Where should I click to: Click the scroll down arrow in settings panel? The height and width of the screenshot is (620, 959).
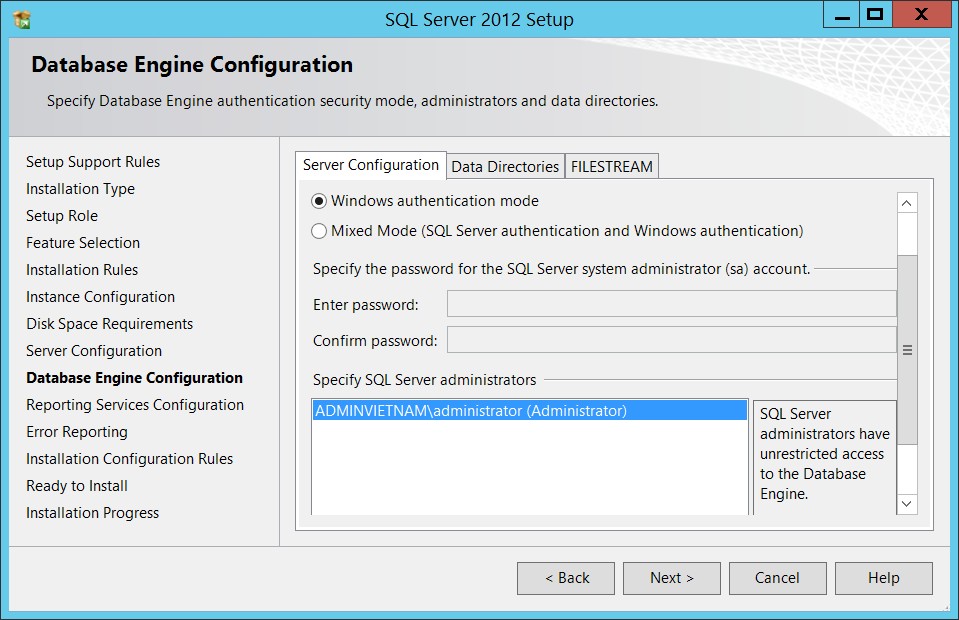[x=907, y=504]
